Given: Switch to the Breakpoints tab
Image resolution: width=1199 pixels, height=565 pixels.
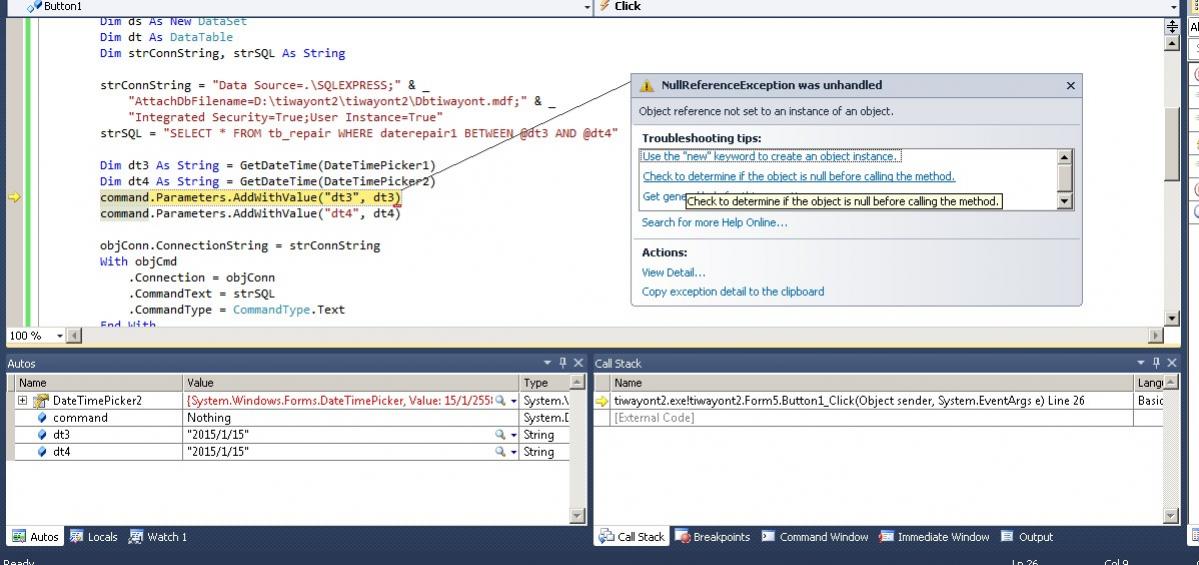Looking at the screenshot, I should click(x=712, y=537).
